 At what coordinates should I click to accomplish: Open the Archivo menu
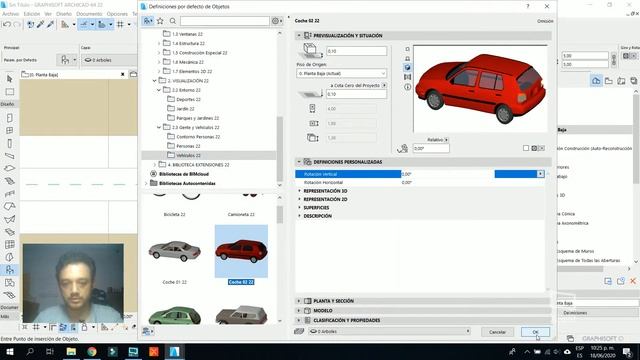pyautogui.click(x=10, y=14)
